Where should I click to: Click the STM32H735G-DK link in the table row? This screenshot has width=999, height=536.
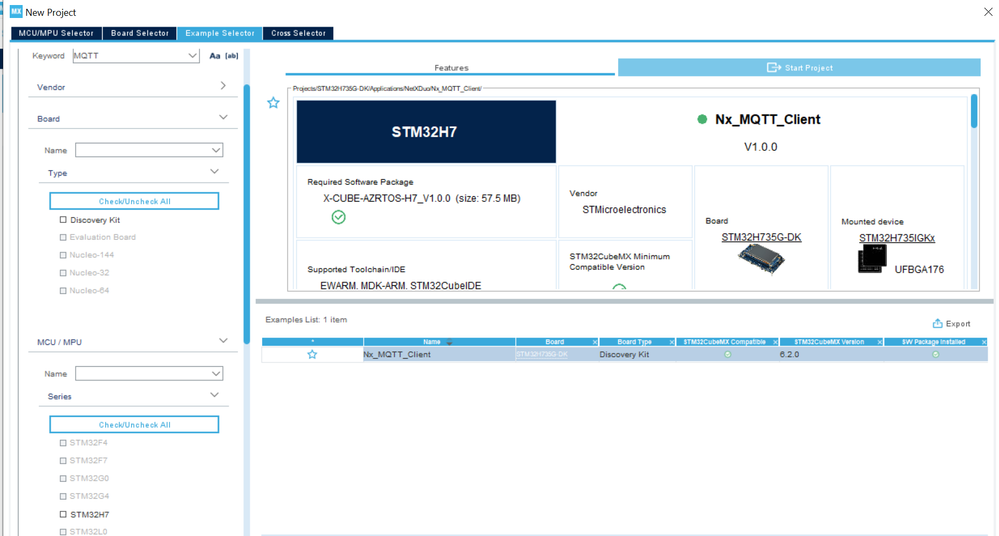(542, 354)
